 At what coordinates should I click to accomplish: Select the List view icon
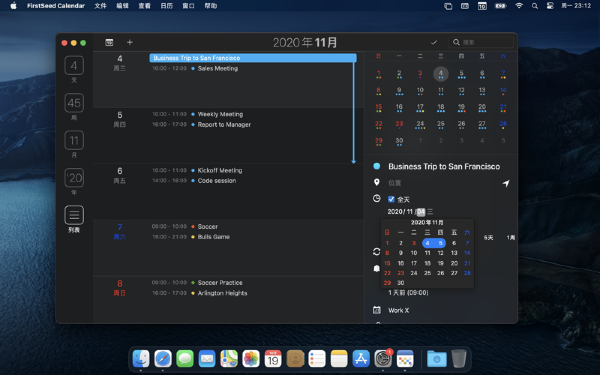click(74, 215)
